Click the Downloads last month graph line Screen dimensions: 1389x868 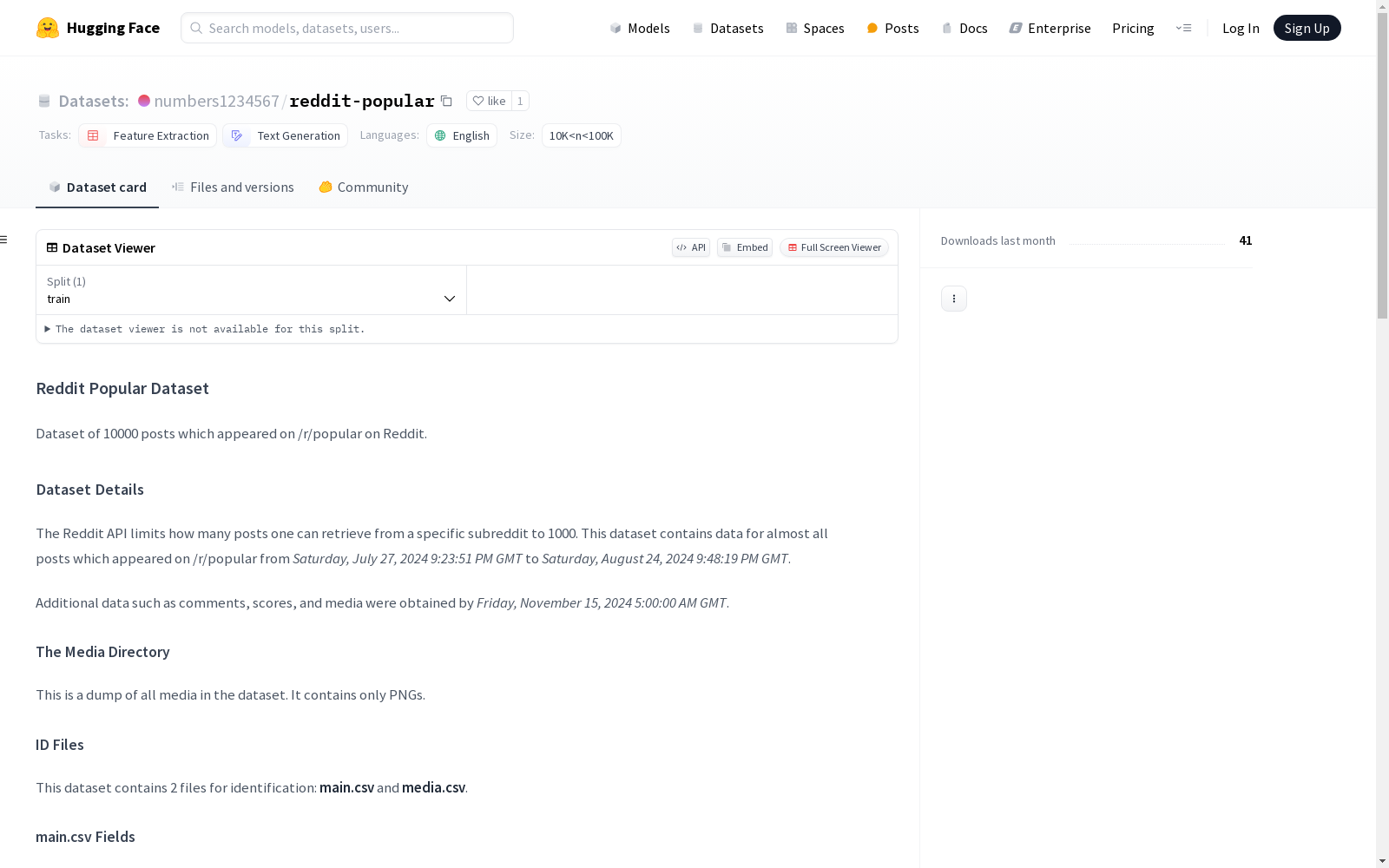pyautogui.click(x=1147, y=243)
